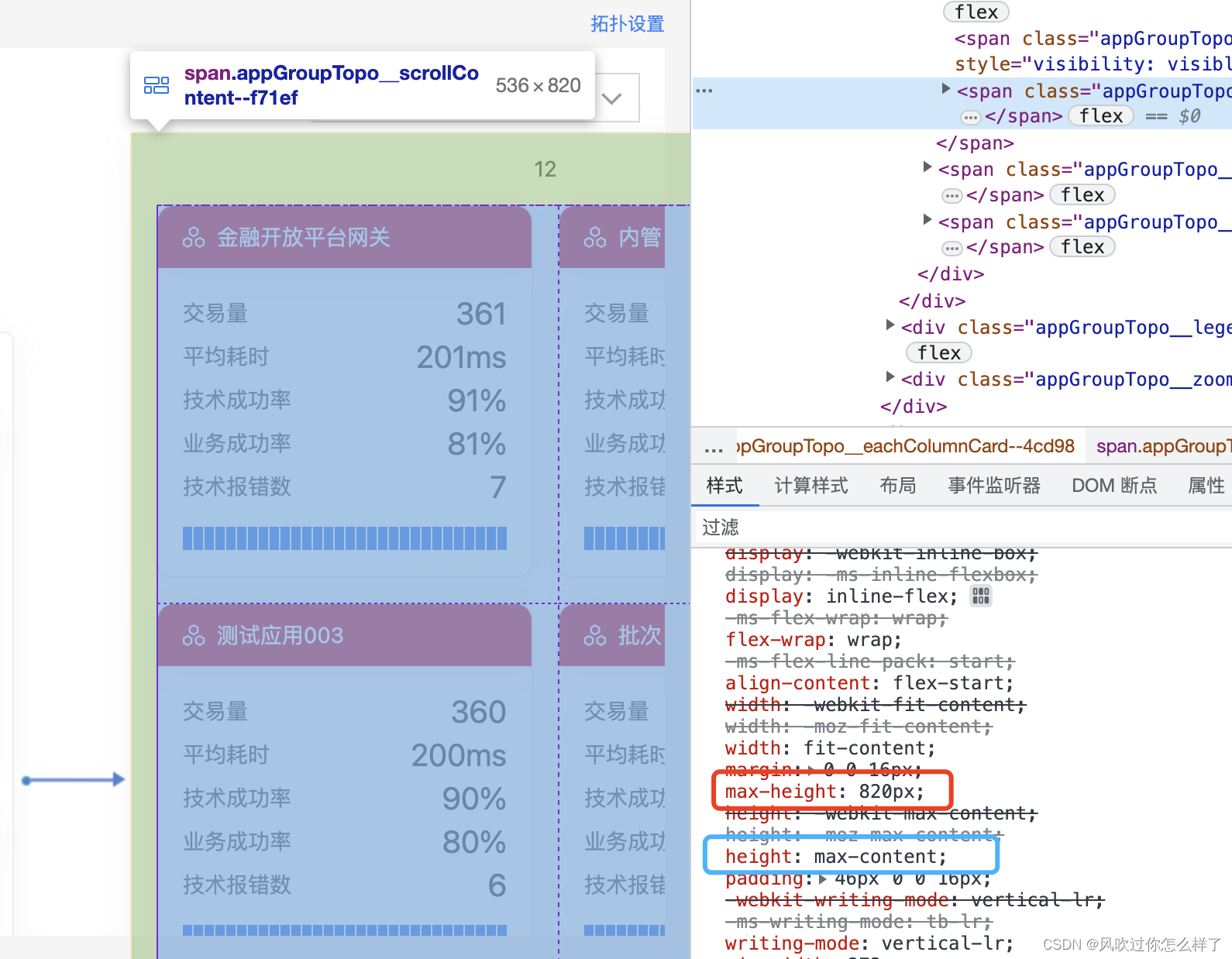Image resolution: width=1232 pixels, height=959 pixels.
Task: Click the align-content: flex-start declaration
Action: tap(869, 683)
